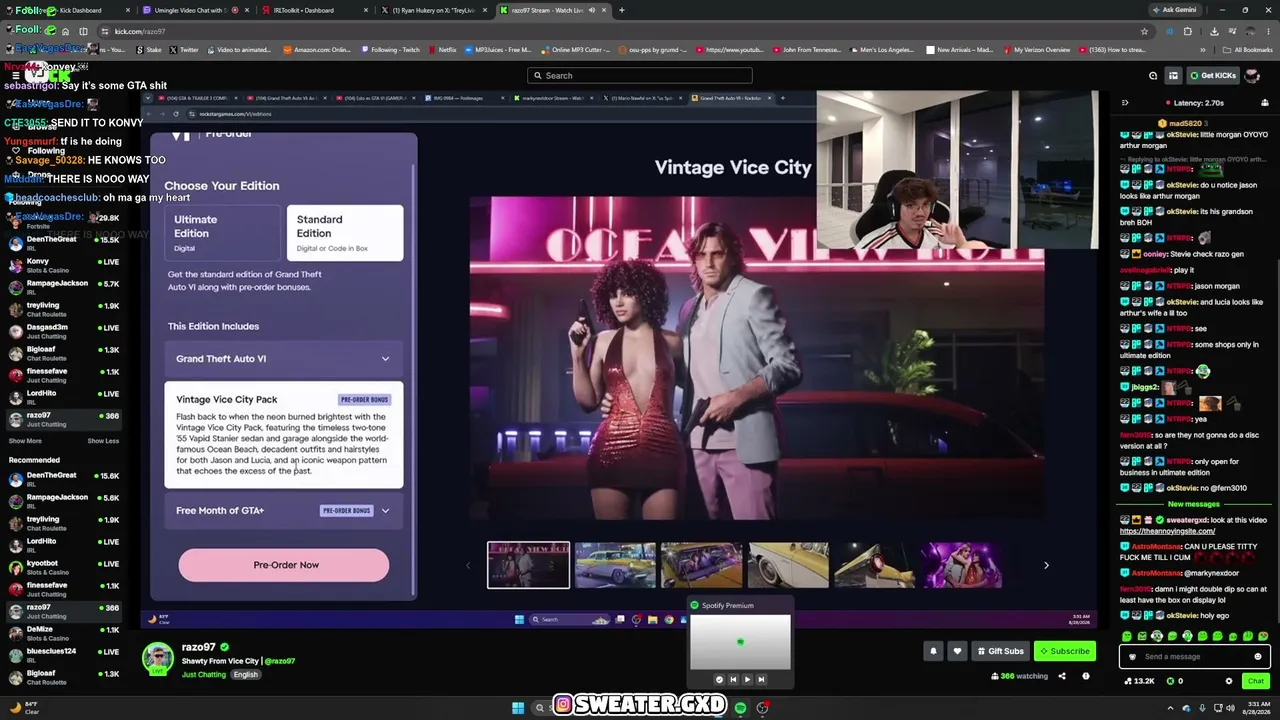
Task: Open the All Bookmarks folder
Action: click(x=1249, y=49)
